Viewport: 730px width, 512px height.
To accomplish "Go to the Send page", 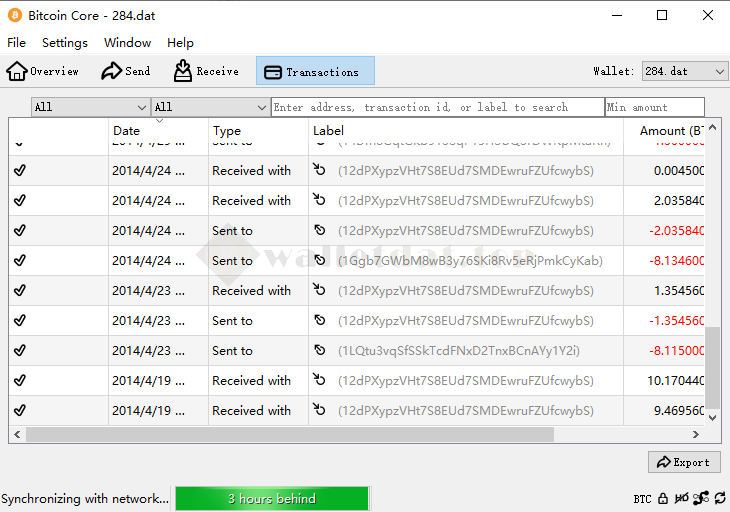I will [126, 71].
